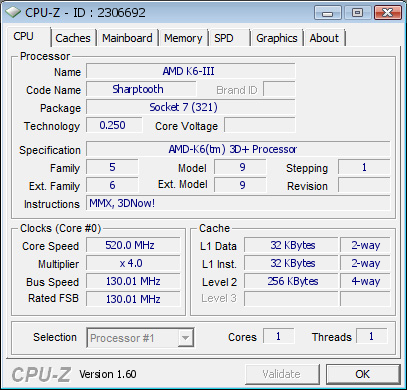
Task: Click the empty Revision field
Action: click(x=364, y=185)
